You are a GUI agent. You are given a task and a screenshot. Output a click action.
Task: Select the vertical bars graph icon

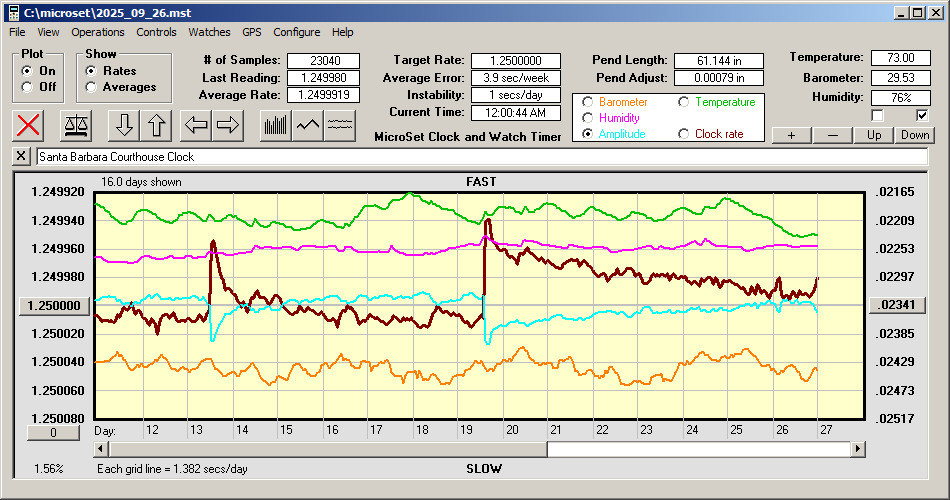(275, 125)
